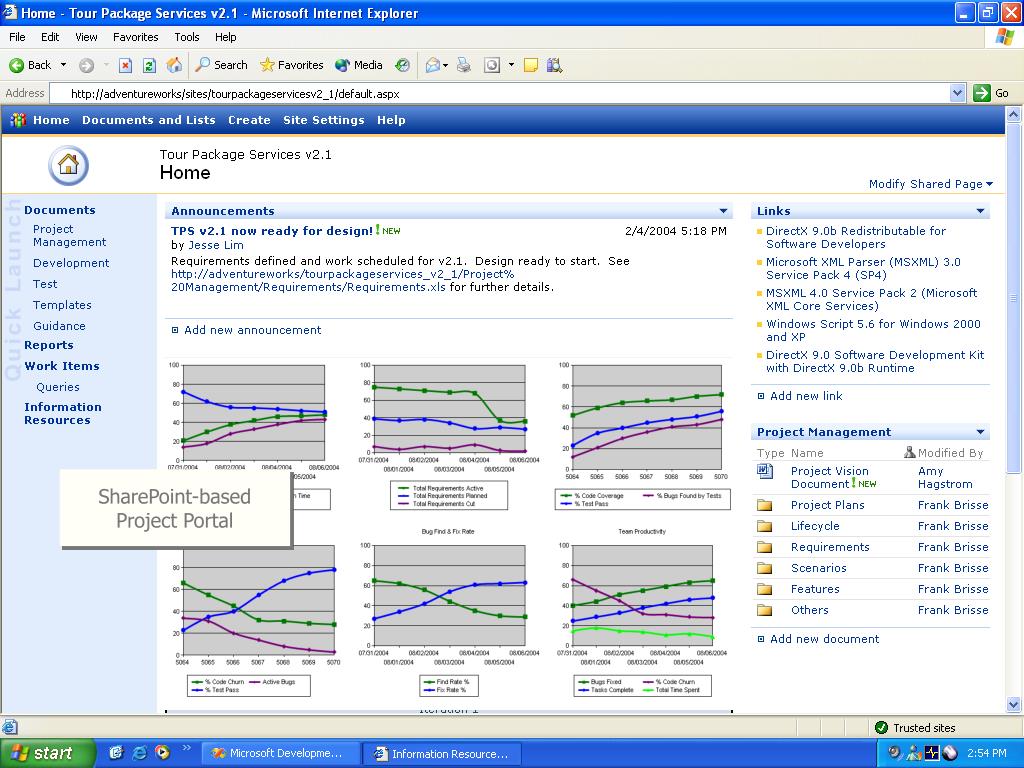The image size is (1024, 768).
Task: Click the folder icon for Lifecycle
Action: [764, 526]
